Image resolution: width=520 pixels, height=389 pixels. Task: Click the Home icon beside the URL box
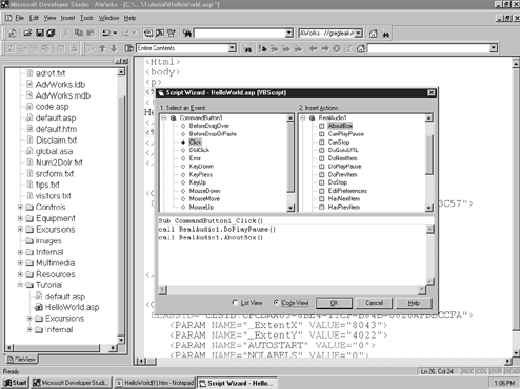coord(373,34)
